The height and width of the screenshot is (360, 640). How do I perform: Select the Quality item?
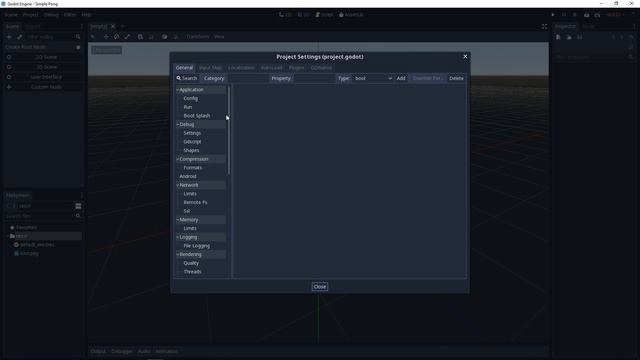(x=191, y=263)
